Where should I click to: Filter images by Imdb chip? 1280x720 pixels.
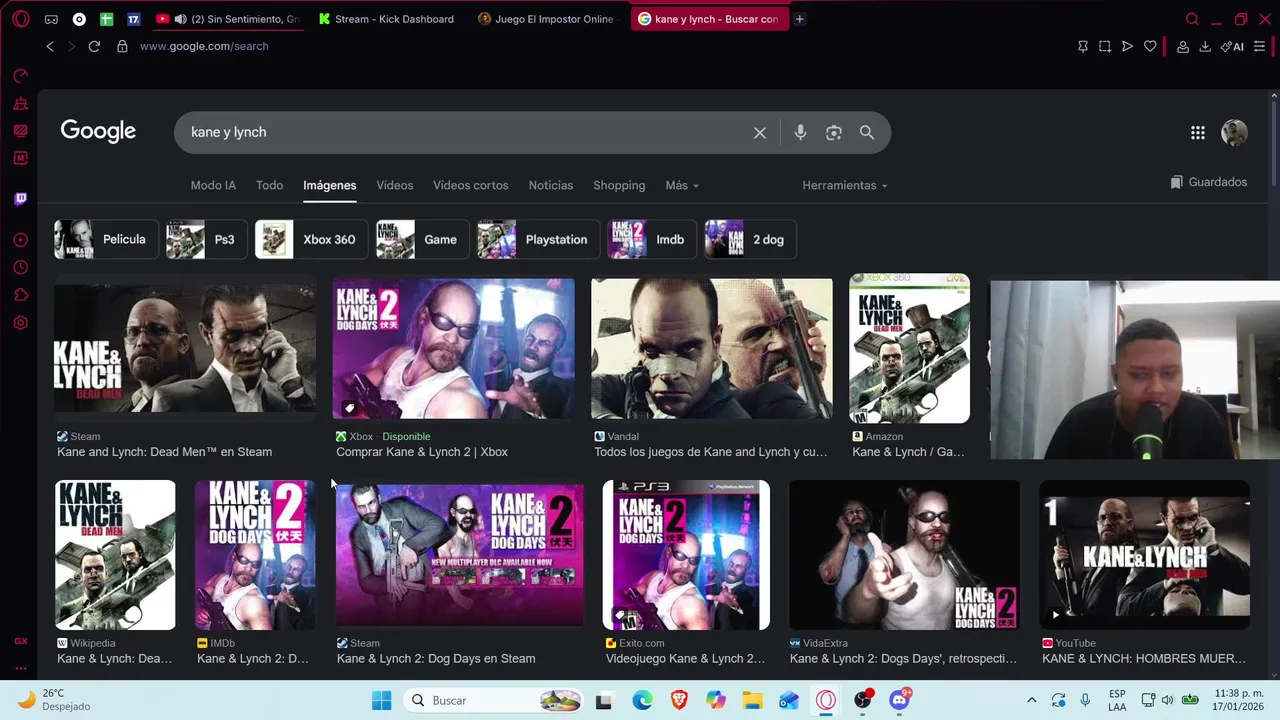point(652,239)
